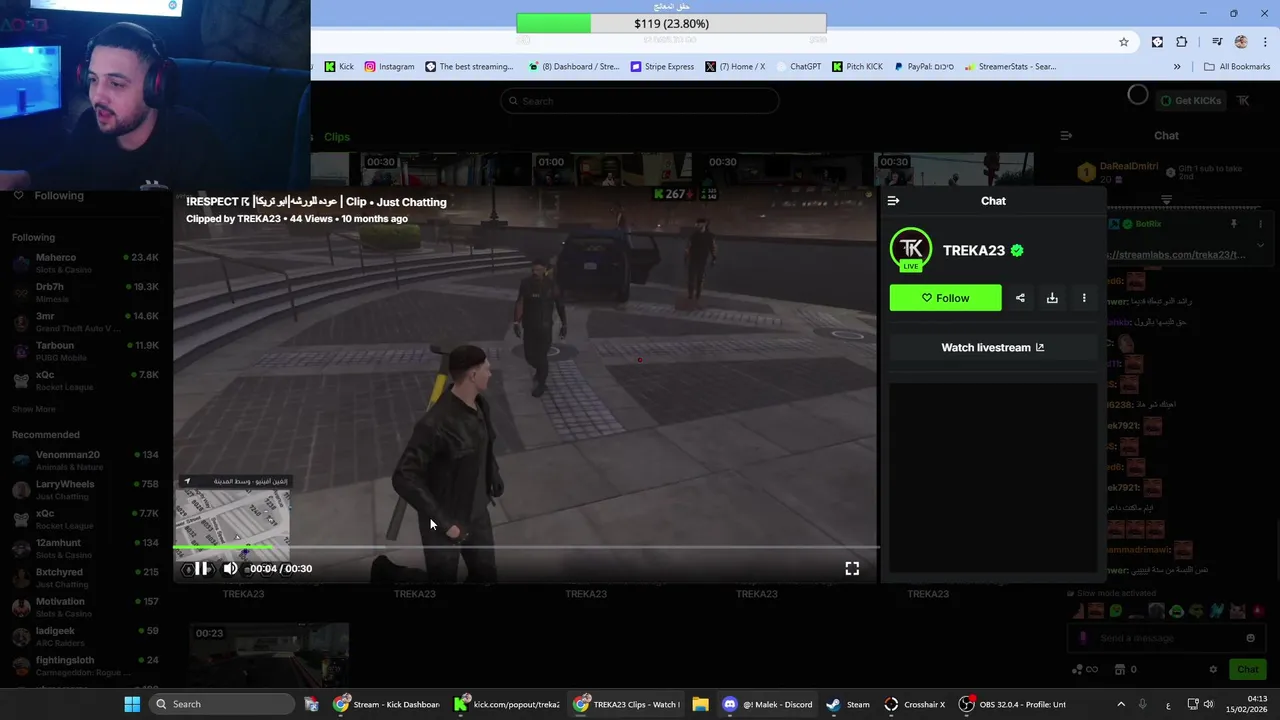1280x720 pixels.
Task: Open ChatGPT bookmark
Action: (798, 67)
